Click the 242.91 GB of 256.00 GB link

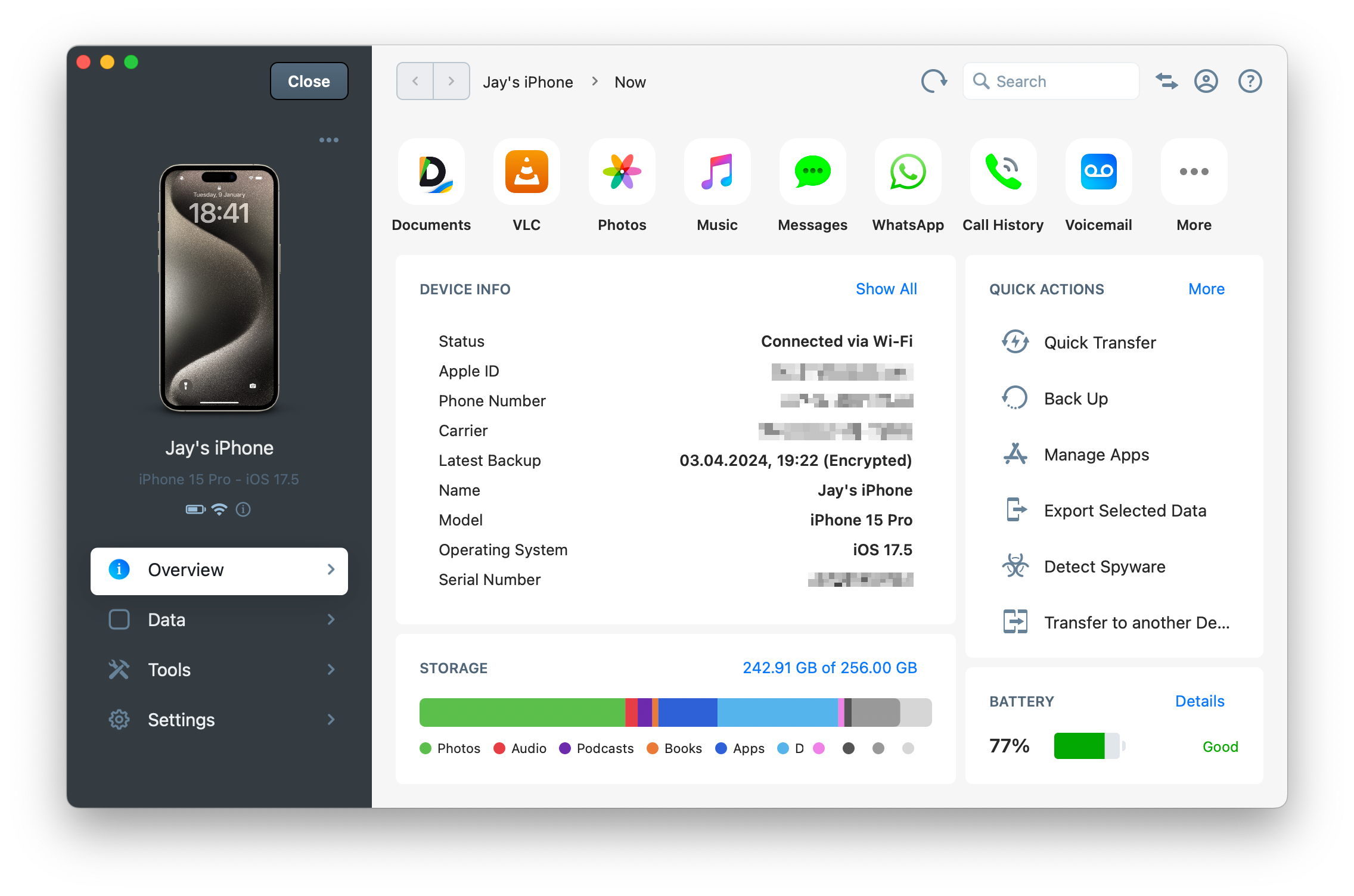[830, 668]
